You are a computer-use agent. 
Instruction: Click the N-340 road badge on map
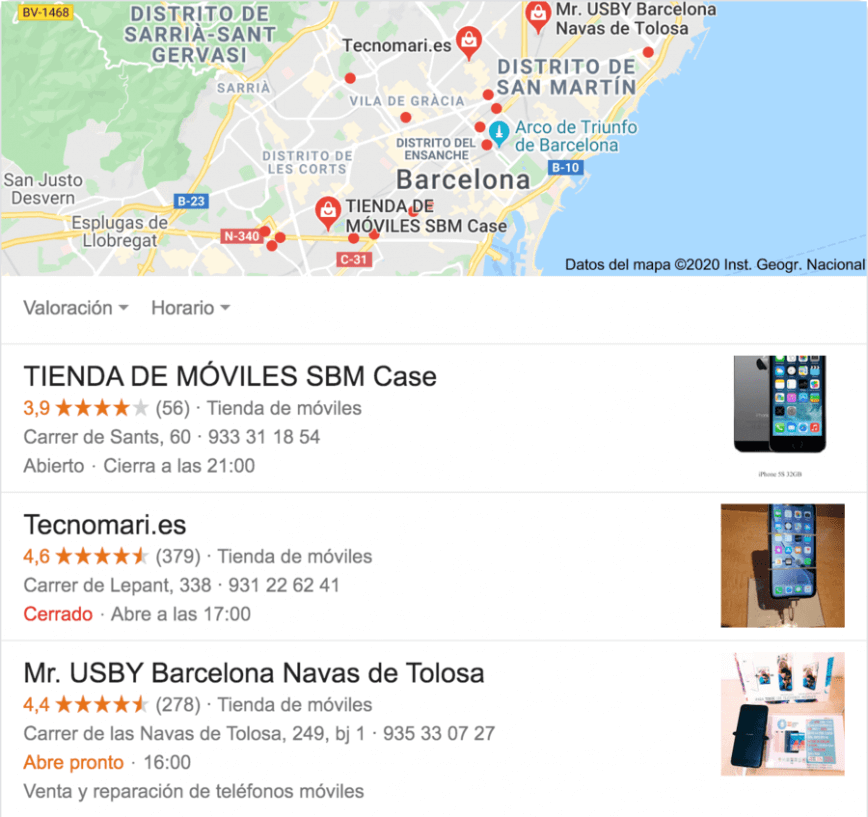(x=241, y=236)
